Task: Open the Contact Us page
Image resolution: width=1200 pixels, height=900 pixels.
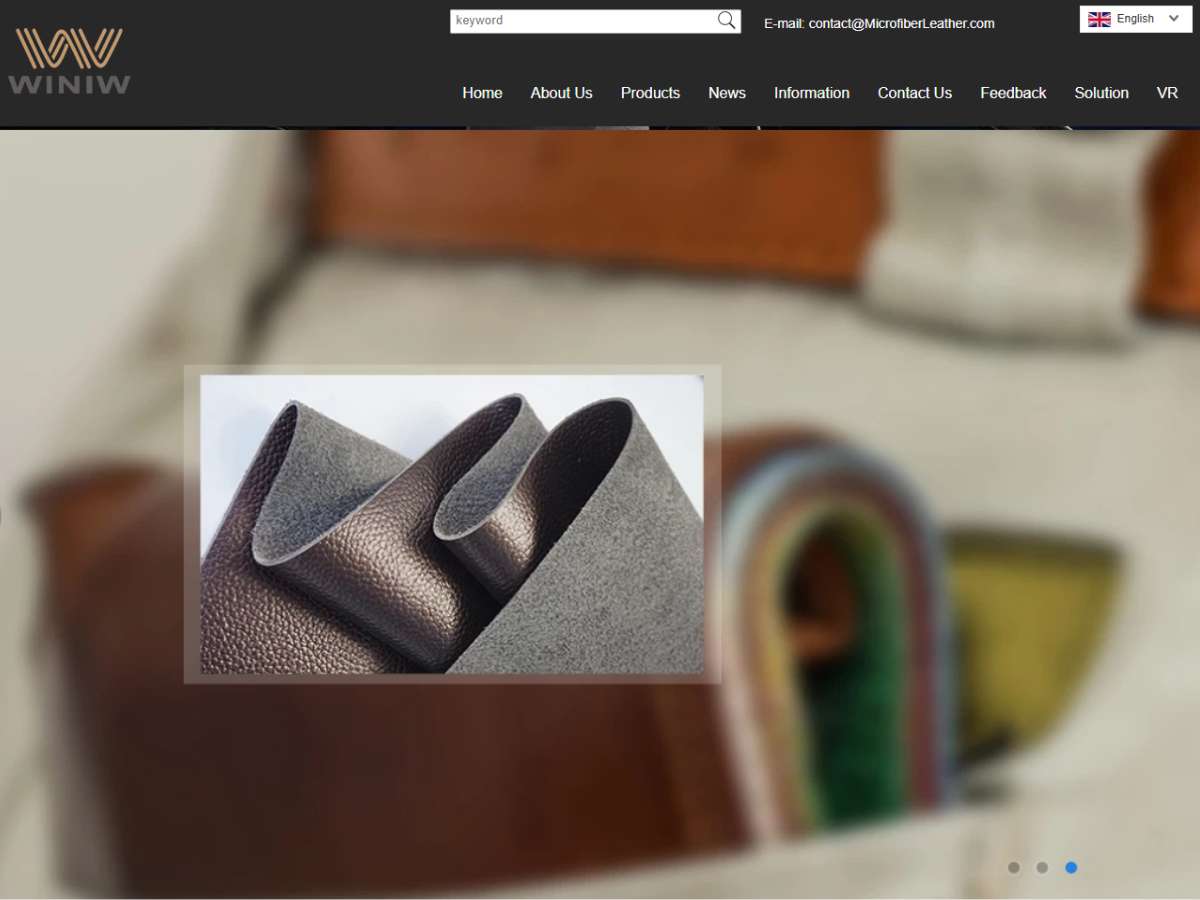Action: tap(915, 93)
